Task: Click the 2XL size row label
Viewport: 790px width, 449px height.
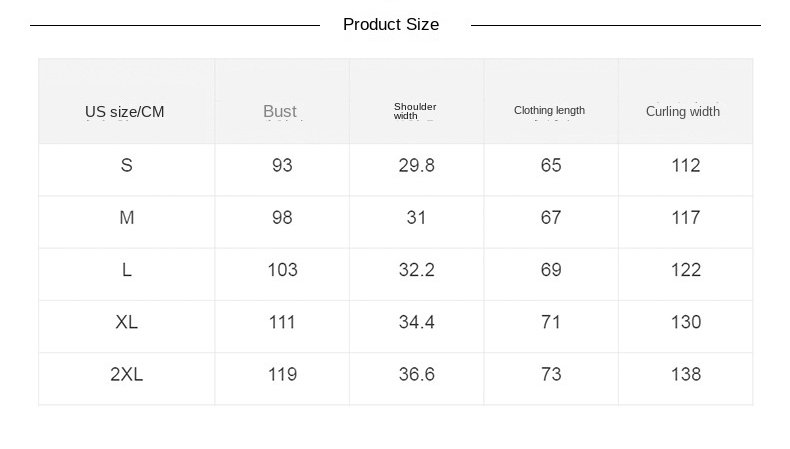Action: pyautogui.click(x=127, y=374)
